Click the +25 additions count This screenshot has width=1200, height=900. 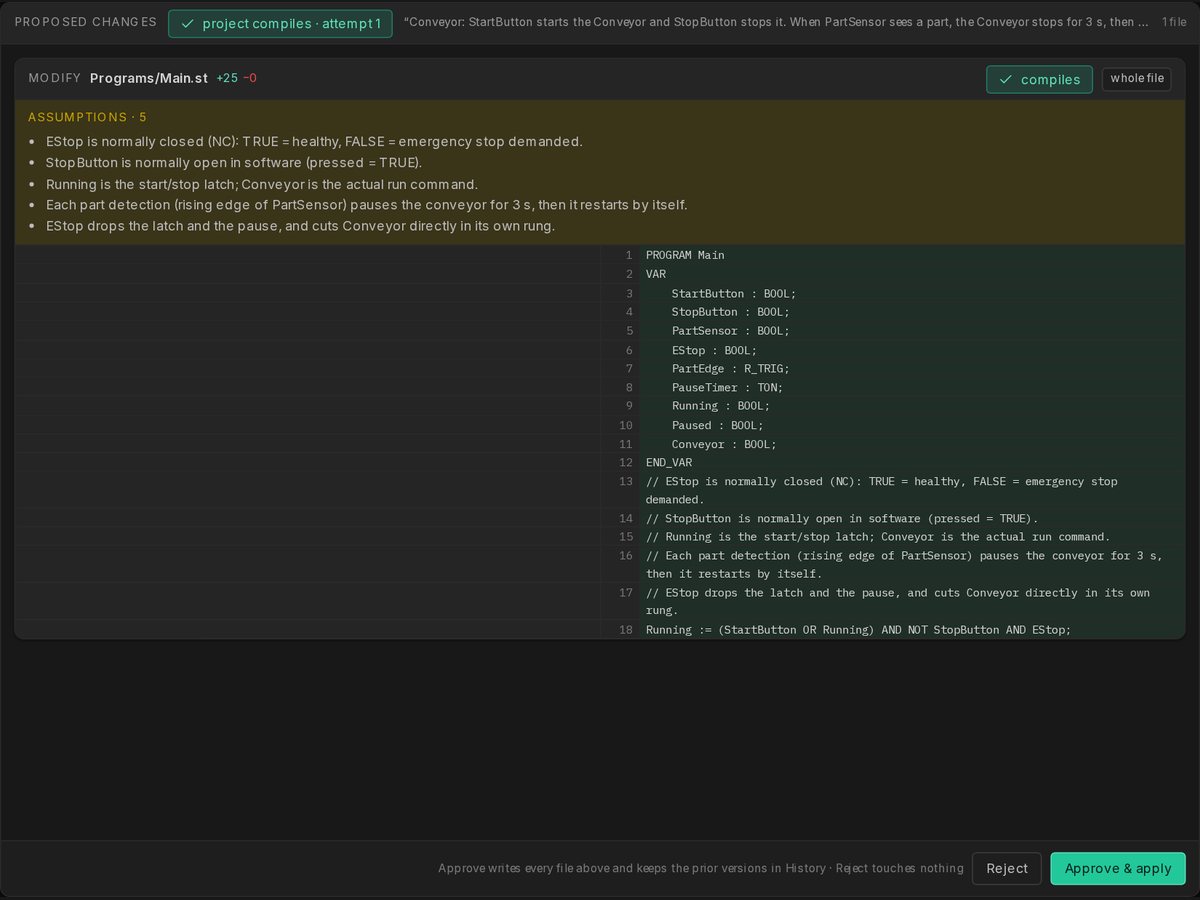(x=227, y=78)
